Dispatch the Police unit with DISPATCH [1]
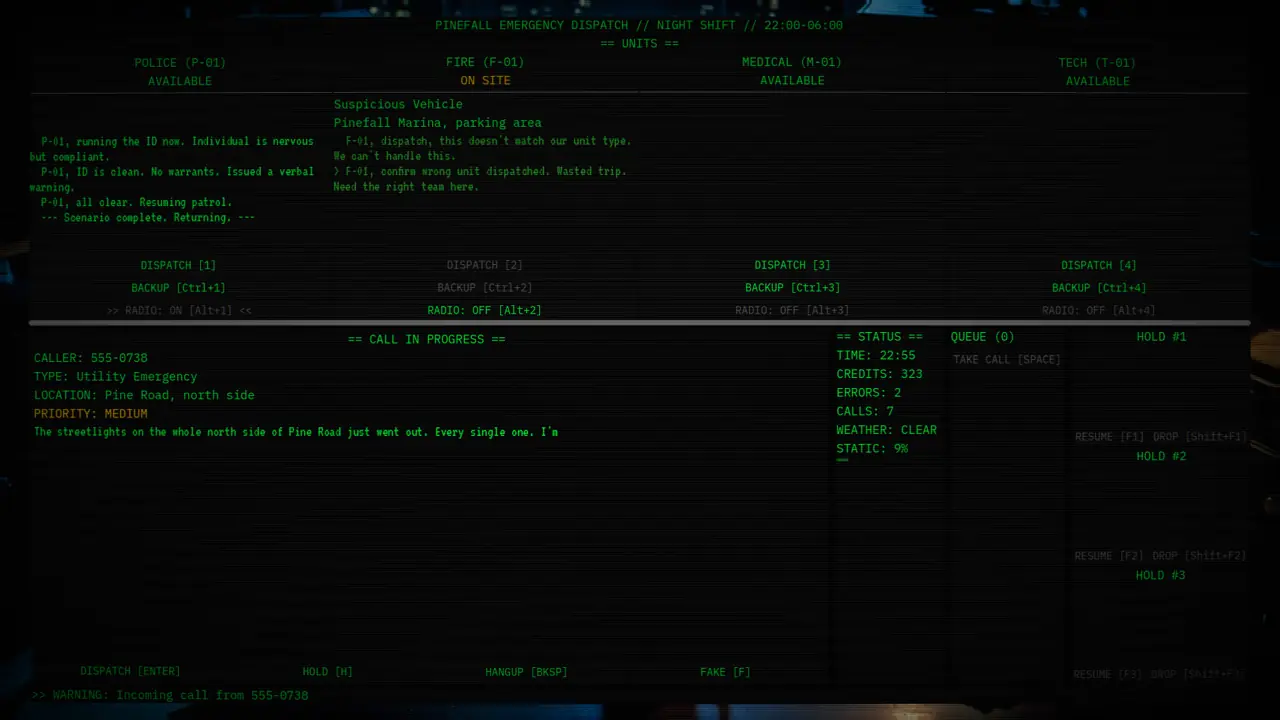Viewport: 1280px width, 720px height. [178, 266]
